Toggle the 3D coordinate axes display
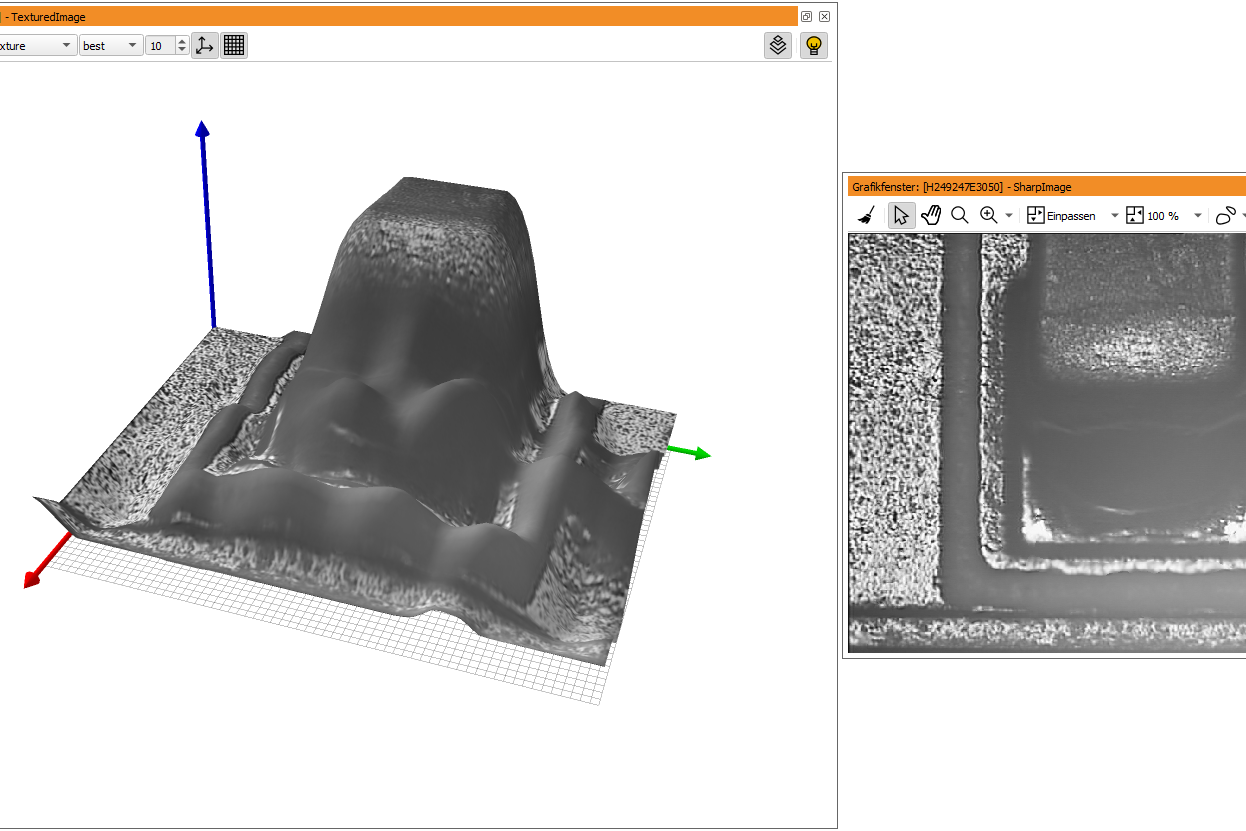The width and height of the screenshot is (1246, 831). 205,45
